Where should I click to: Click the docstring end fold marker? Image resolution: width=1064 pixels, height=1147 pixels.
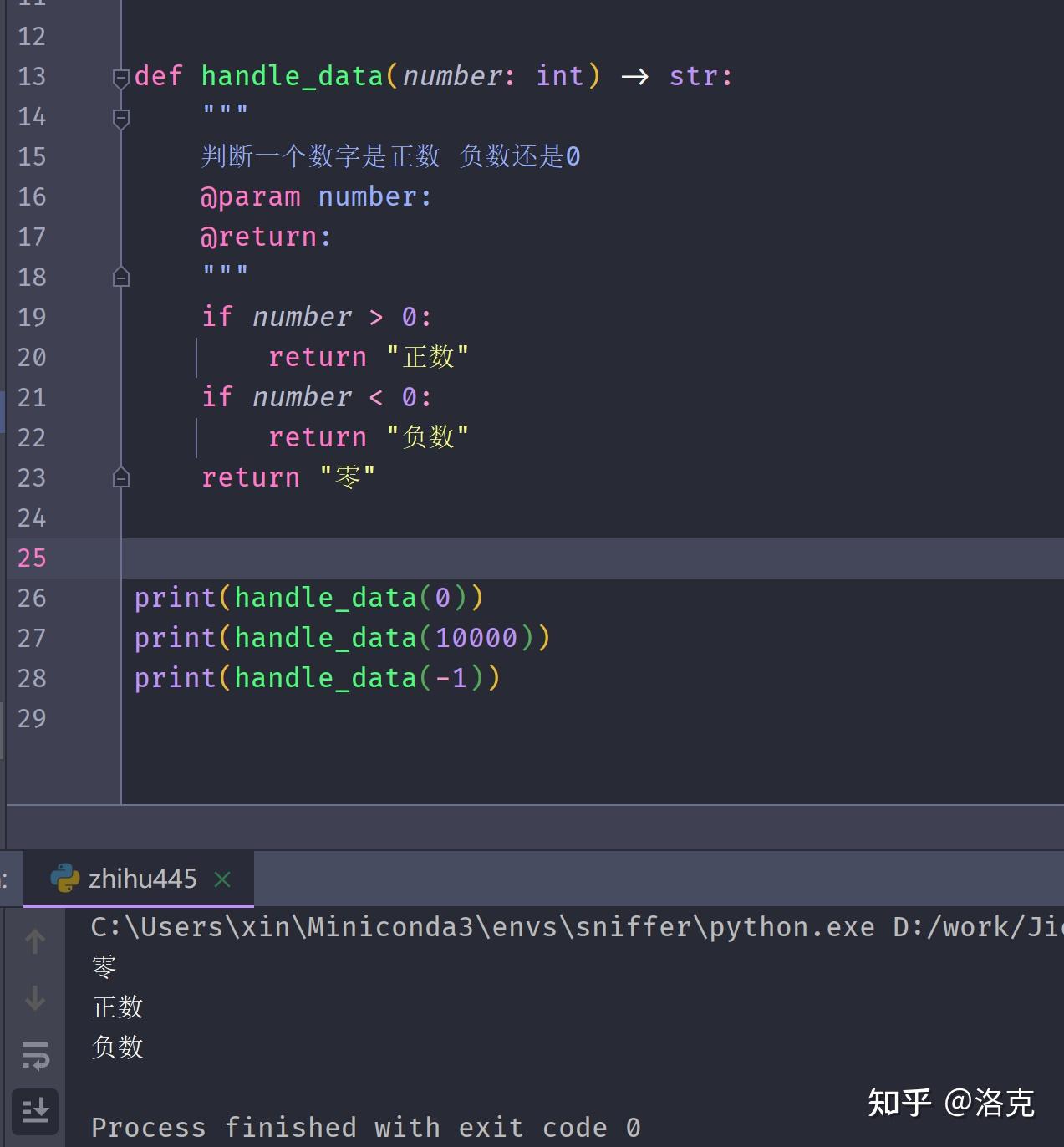coord(121,277)
